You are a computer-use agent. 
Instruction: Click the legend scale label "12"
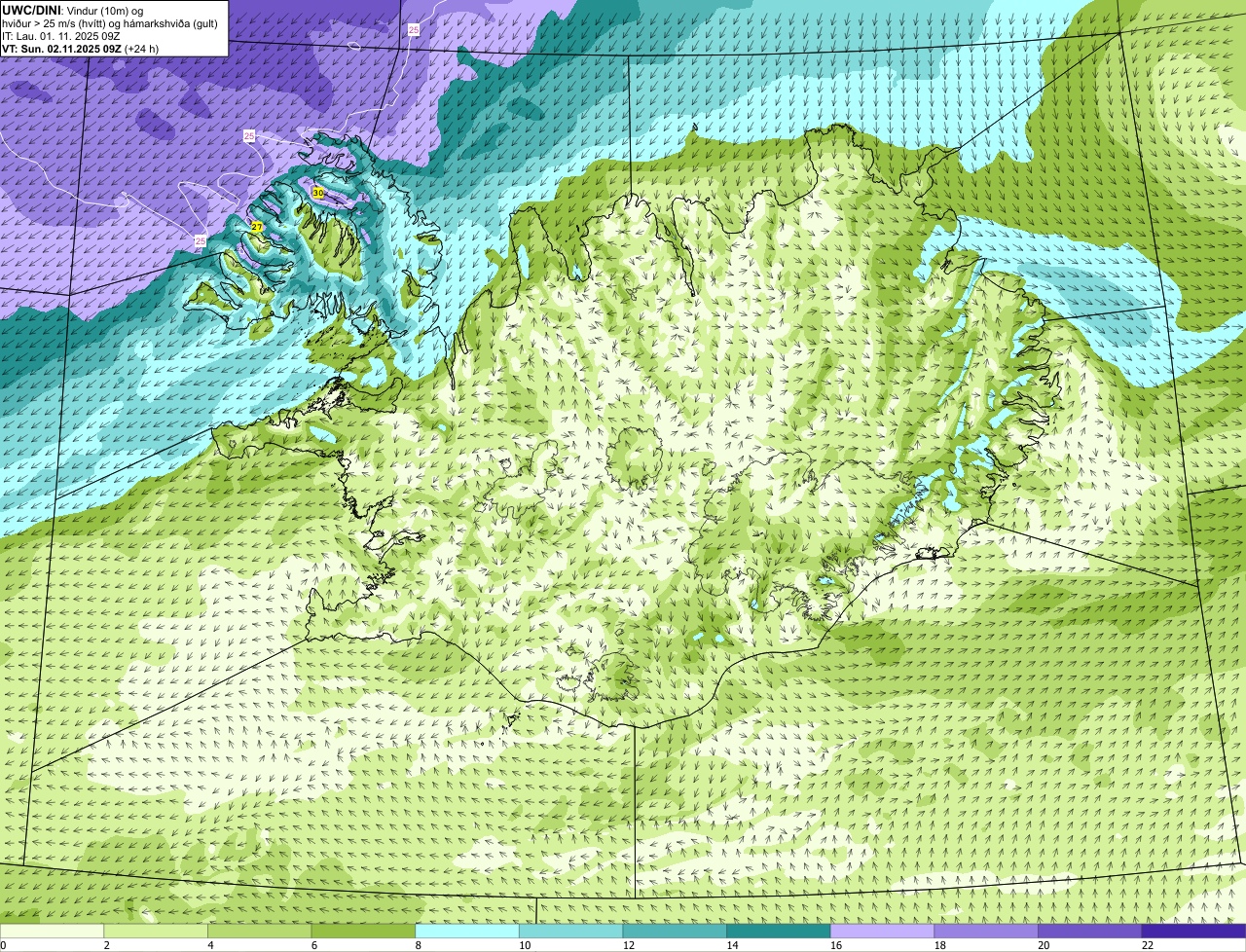629,945
